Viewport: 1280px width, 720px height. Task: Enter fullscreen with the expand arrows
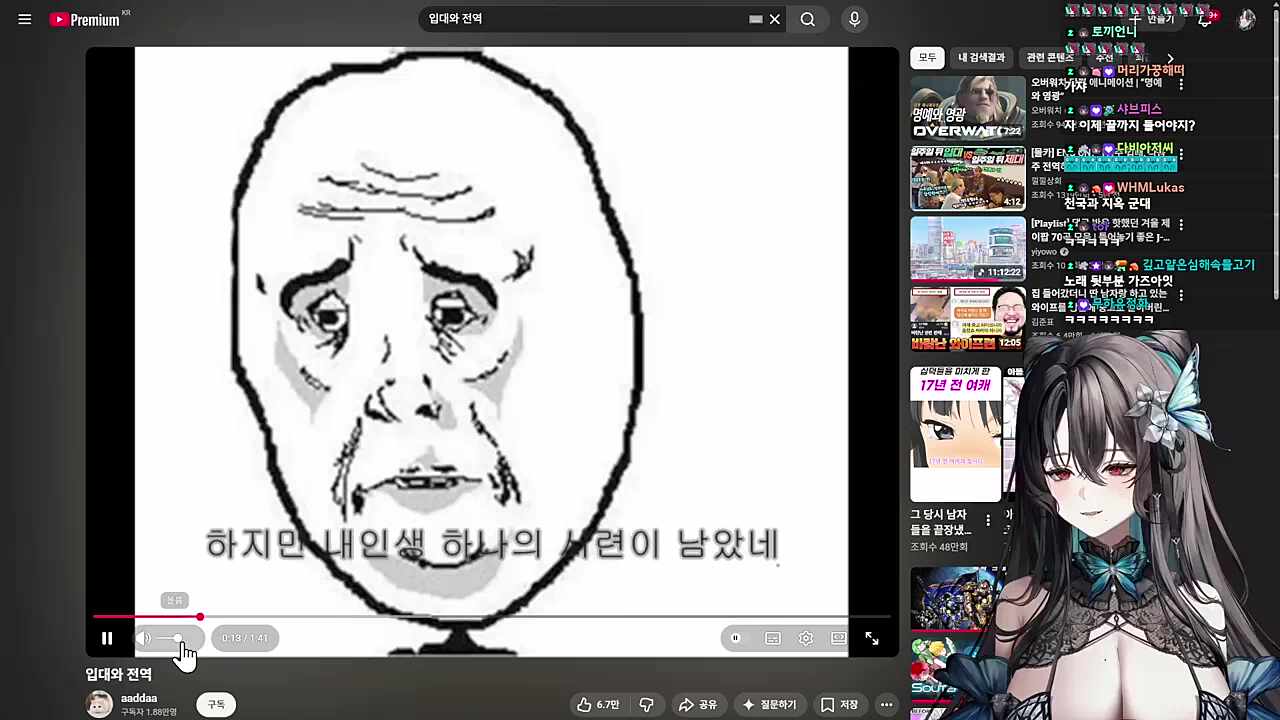pos(872,638)
